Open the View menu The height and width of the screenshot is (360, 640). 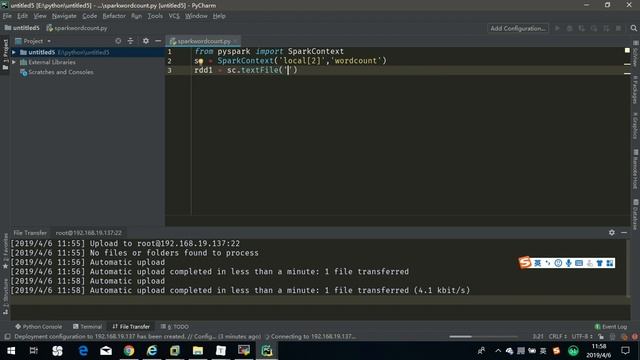pyautogui.click(x=40, y=16)
